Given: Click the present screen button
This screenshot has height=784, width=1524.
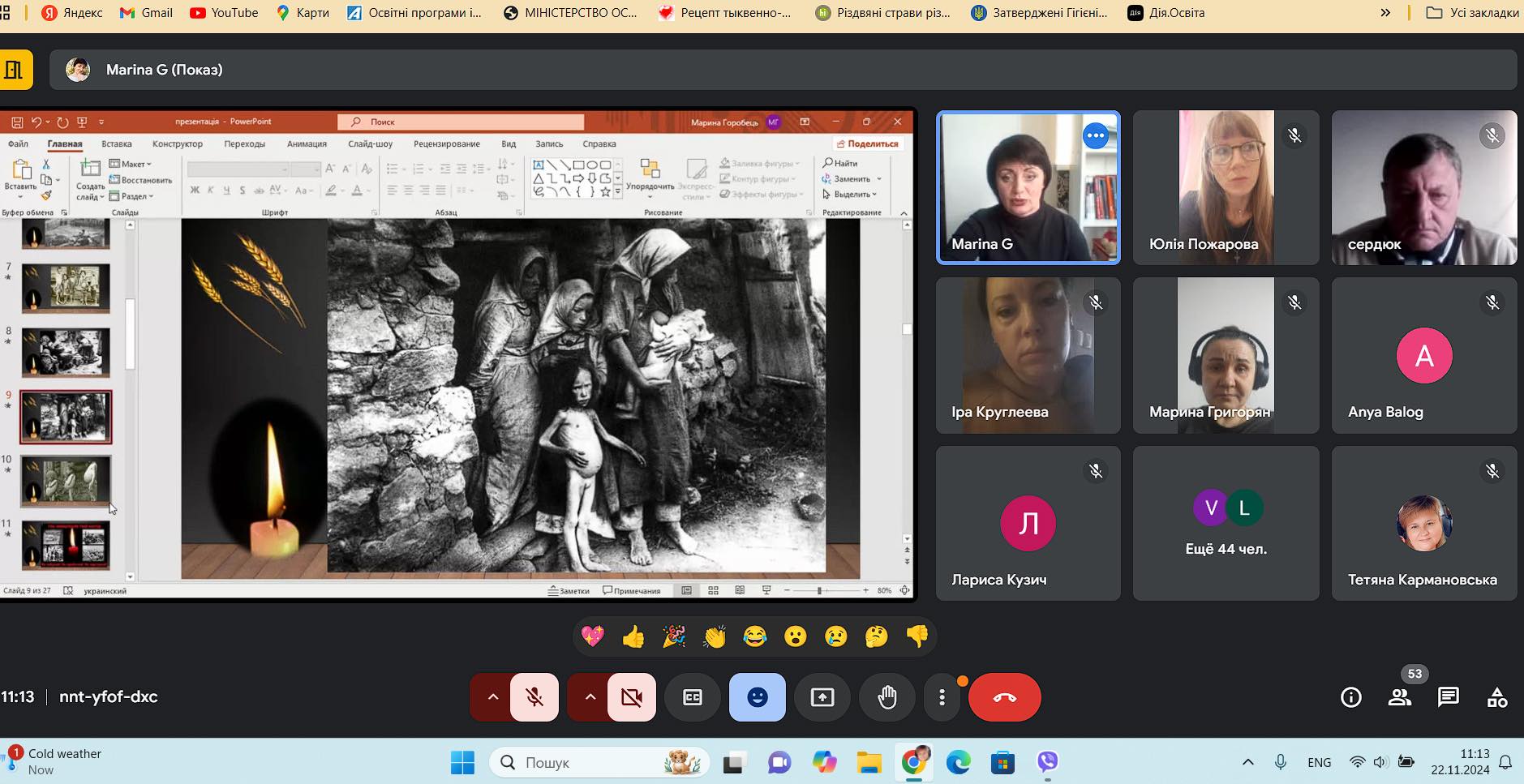Looking at the screenshot, I should (822, 697).
